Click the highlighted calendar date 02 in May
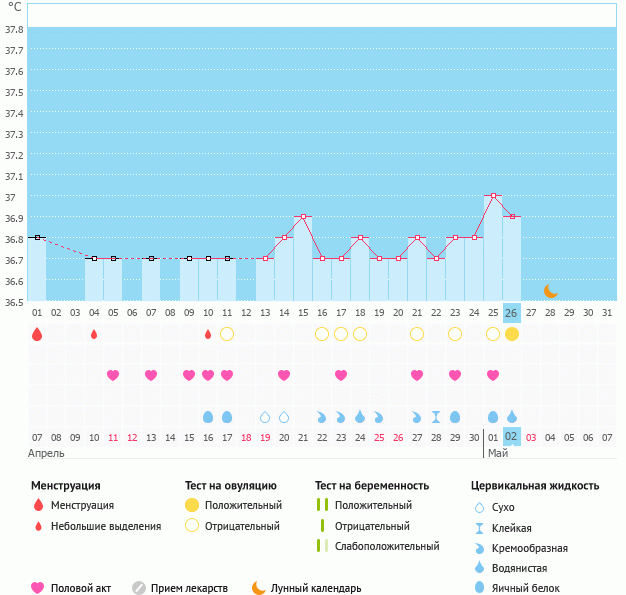The image size is (626, 595). 512,437
